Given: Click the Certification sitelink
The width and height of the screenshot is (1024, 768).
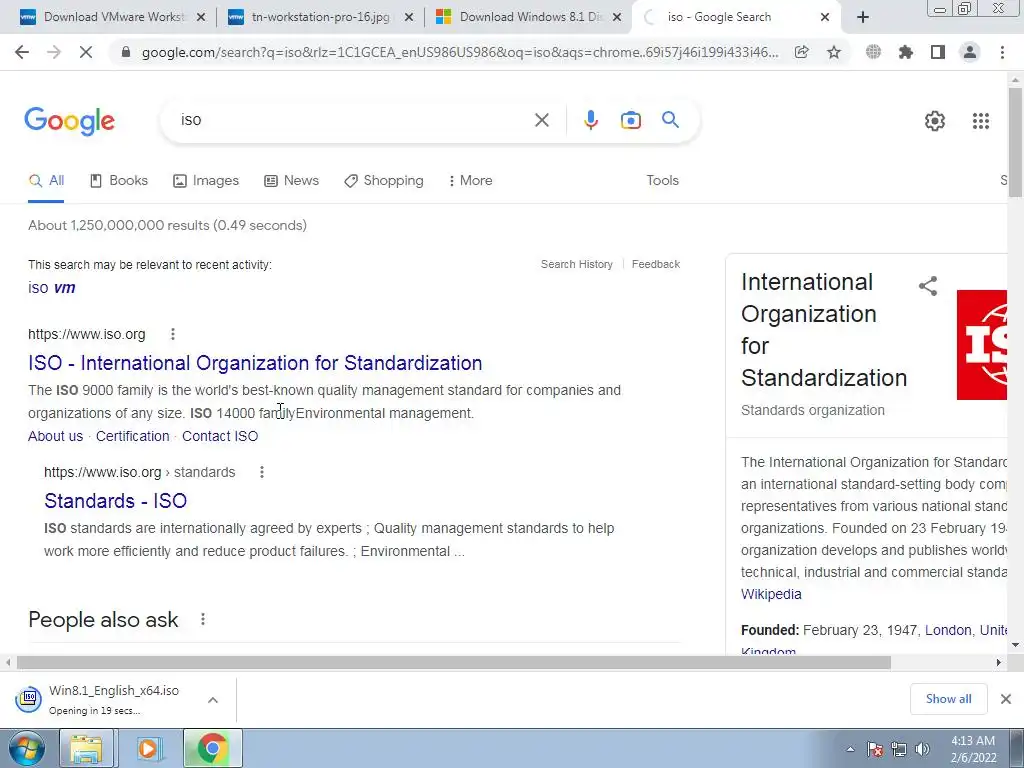Looking at the screenshot, I should click(133, 436).
